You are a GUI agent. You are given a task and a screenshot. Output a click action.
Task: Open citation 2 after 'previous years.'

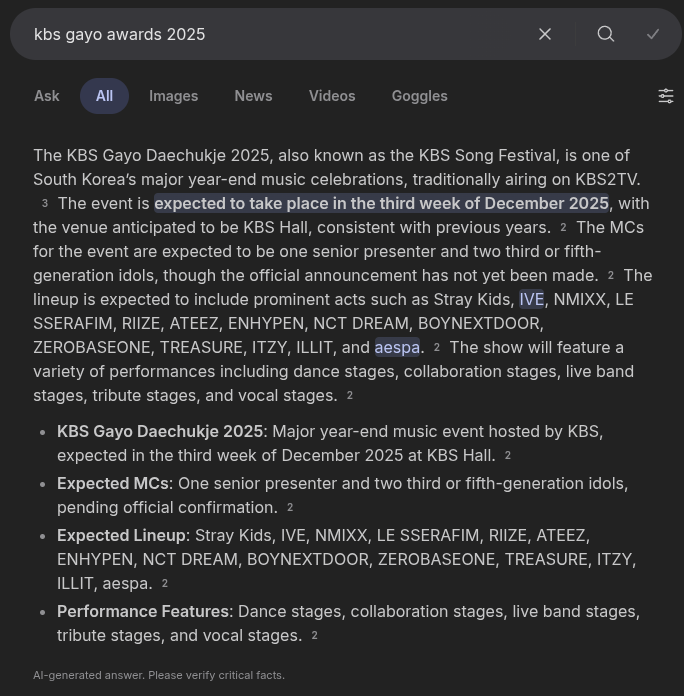[x=563, y=227]
